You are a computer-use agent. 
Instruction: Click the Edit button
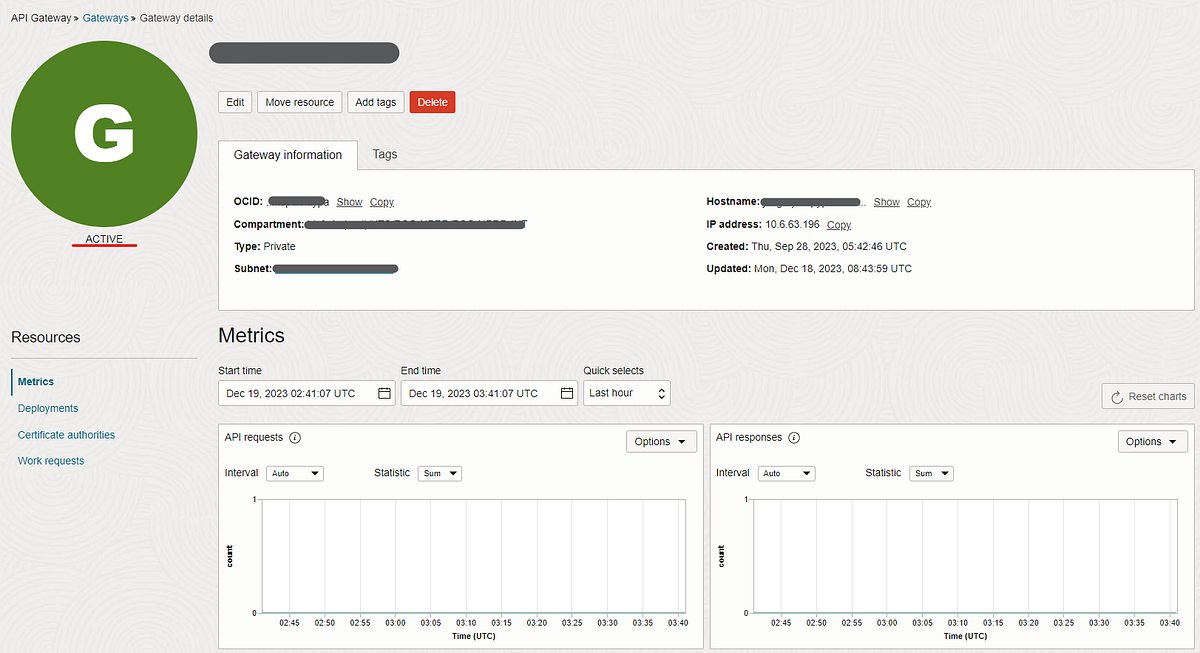click(x=235, y=102)
